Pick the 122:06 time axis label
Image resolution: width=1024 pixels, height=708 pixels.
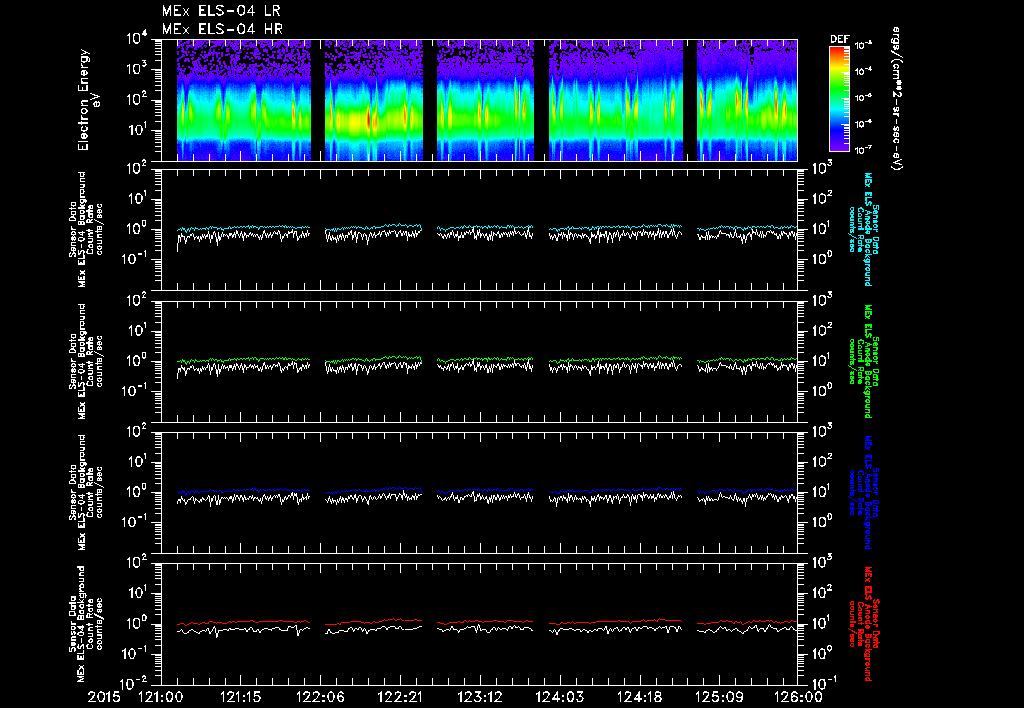319,695
